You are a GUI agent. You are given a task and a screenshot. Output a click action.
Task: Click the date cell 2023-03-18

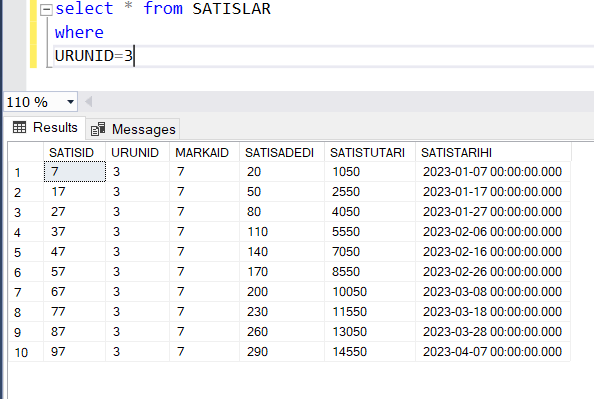(493, 312)
